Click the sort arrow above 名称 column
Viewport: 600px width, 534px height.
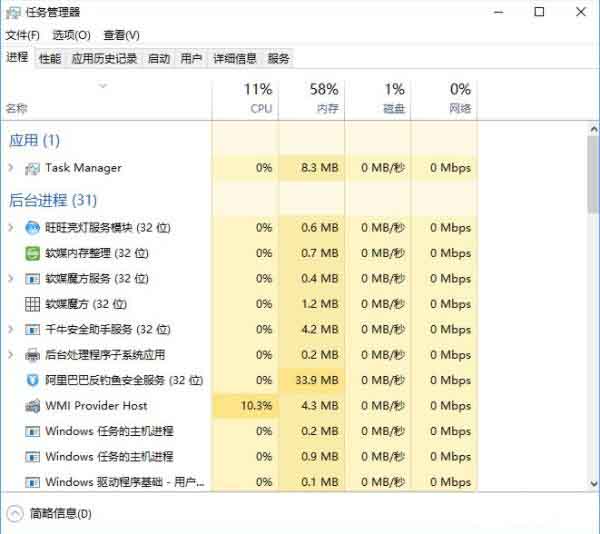[103, 86]
